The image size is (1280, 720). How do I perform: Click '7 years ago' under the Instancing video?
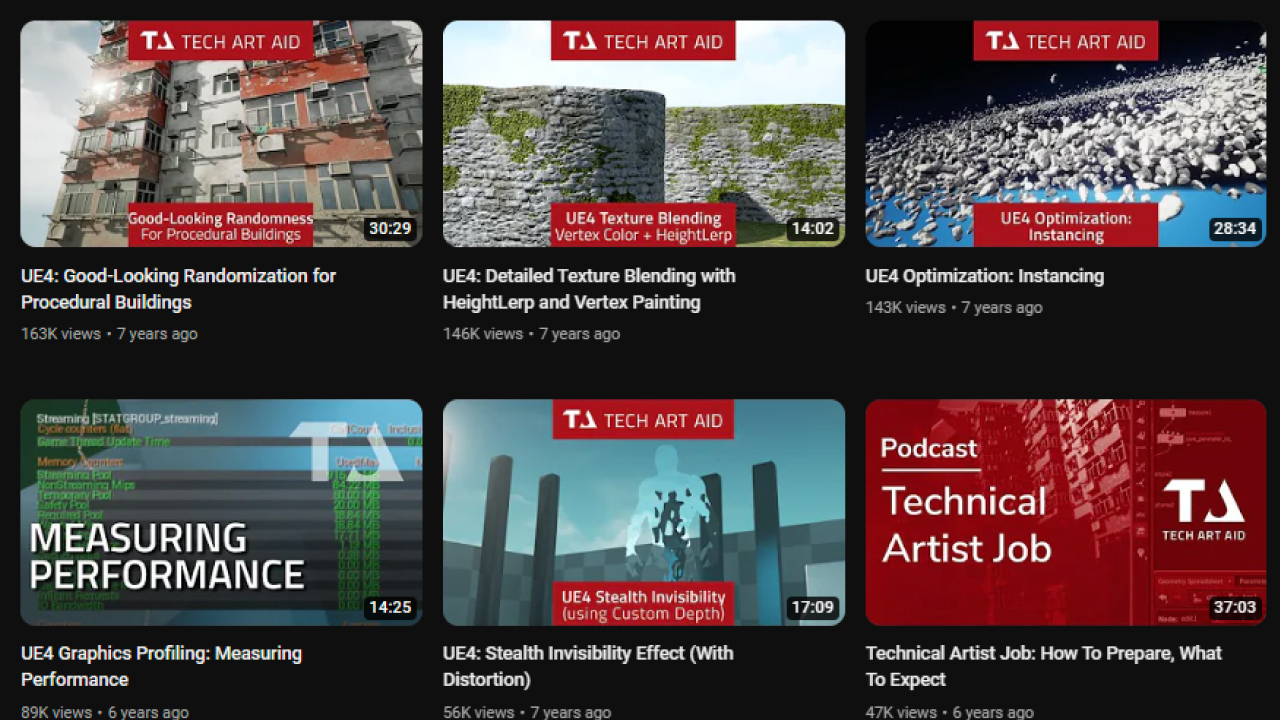point(1001,308)
